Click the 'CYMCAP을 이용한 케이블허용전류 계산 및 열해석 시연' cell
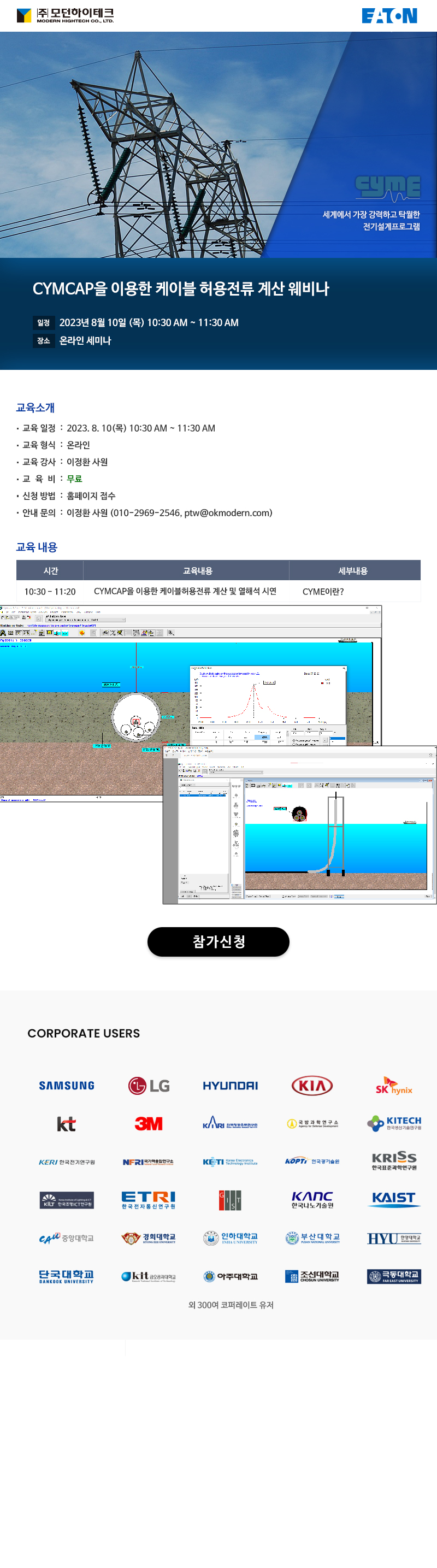437x1568 pixels. click(x=185, y=592)
